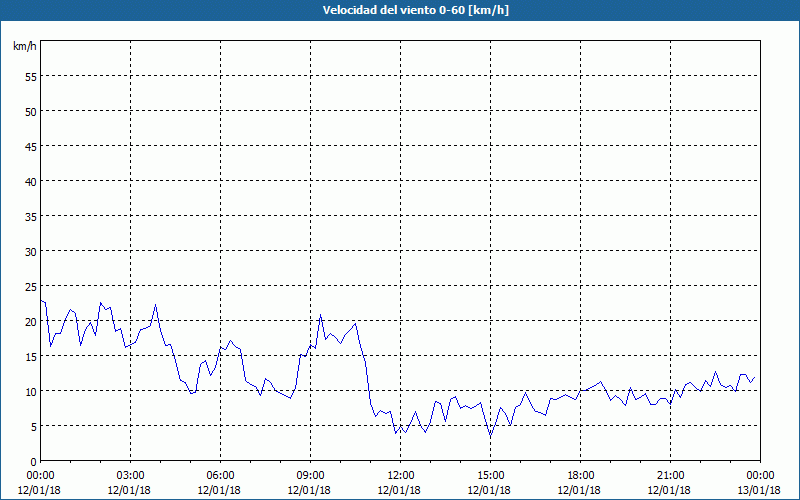Image resolution: width=800 pixels, height=500 pixels.
Task: Click the 03:00 time axis label
Action: tap(130, 476)
